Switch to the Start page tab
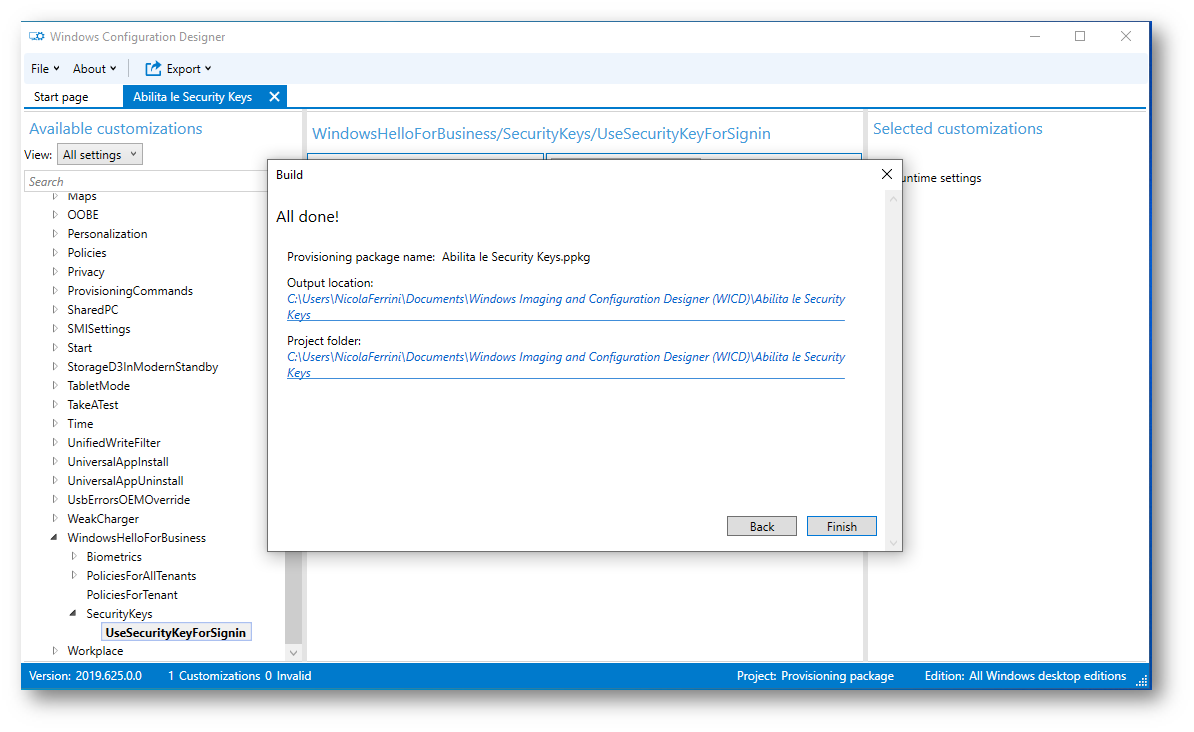The height and width of the screenshot is (732, 1194). pos(61,97)
